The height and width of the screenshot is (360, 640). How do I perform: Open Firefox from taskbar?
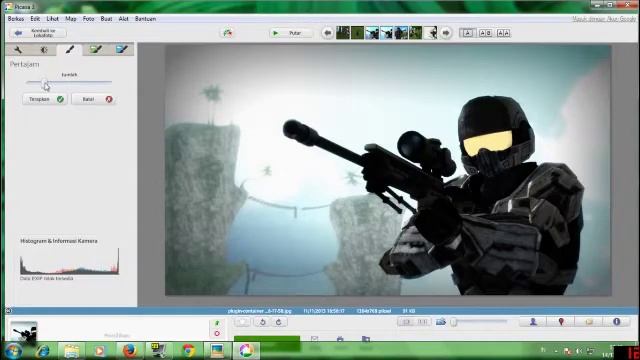coord(129,351)
